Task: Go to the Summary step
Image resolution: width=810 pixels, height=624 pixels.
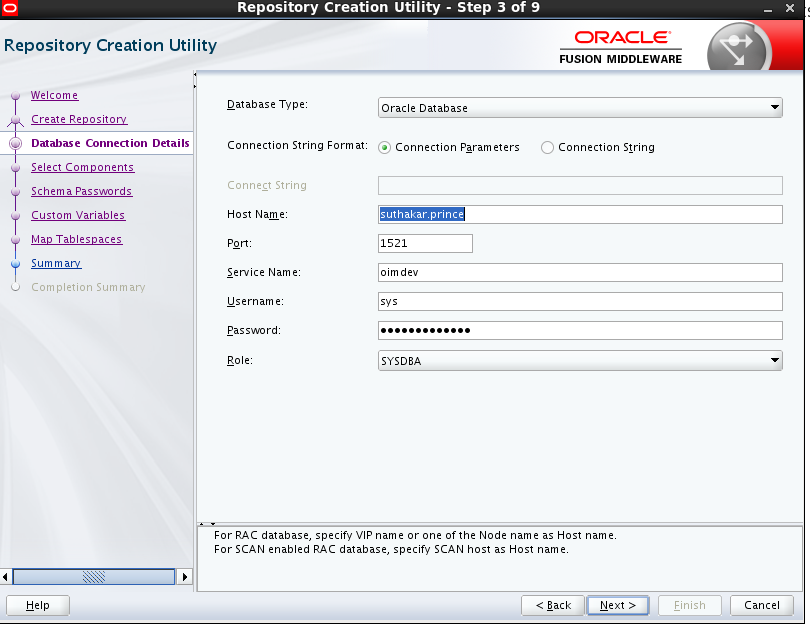Action: tap(56, 263)
